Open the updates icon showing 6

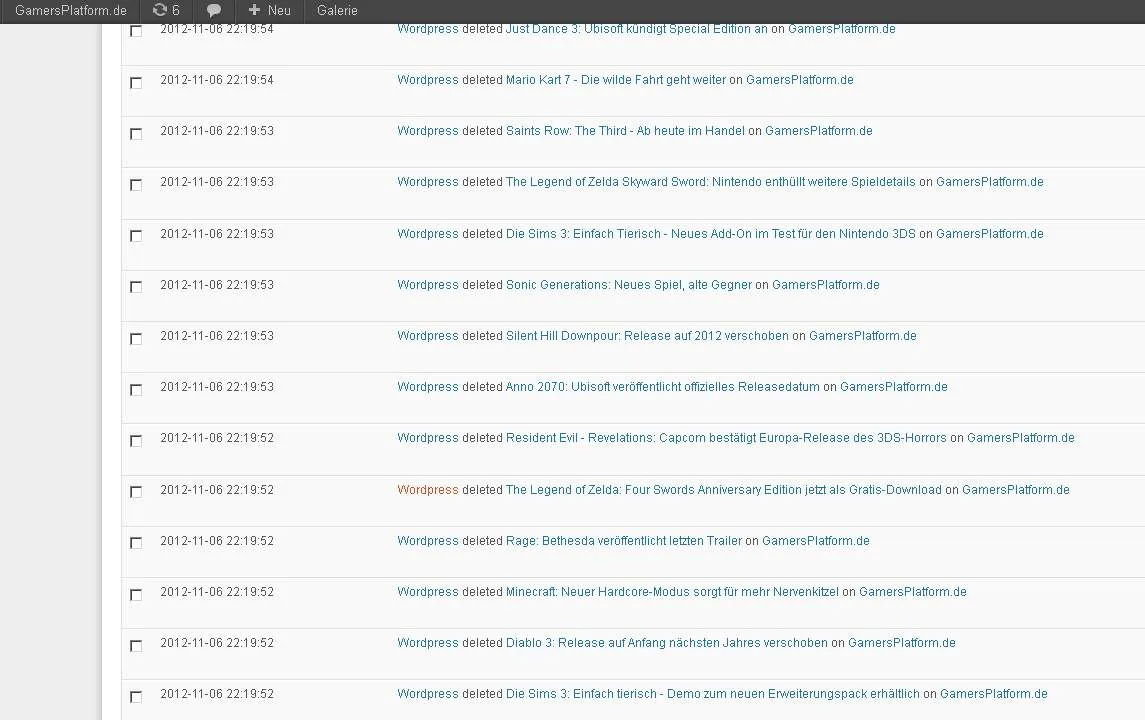166,10
